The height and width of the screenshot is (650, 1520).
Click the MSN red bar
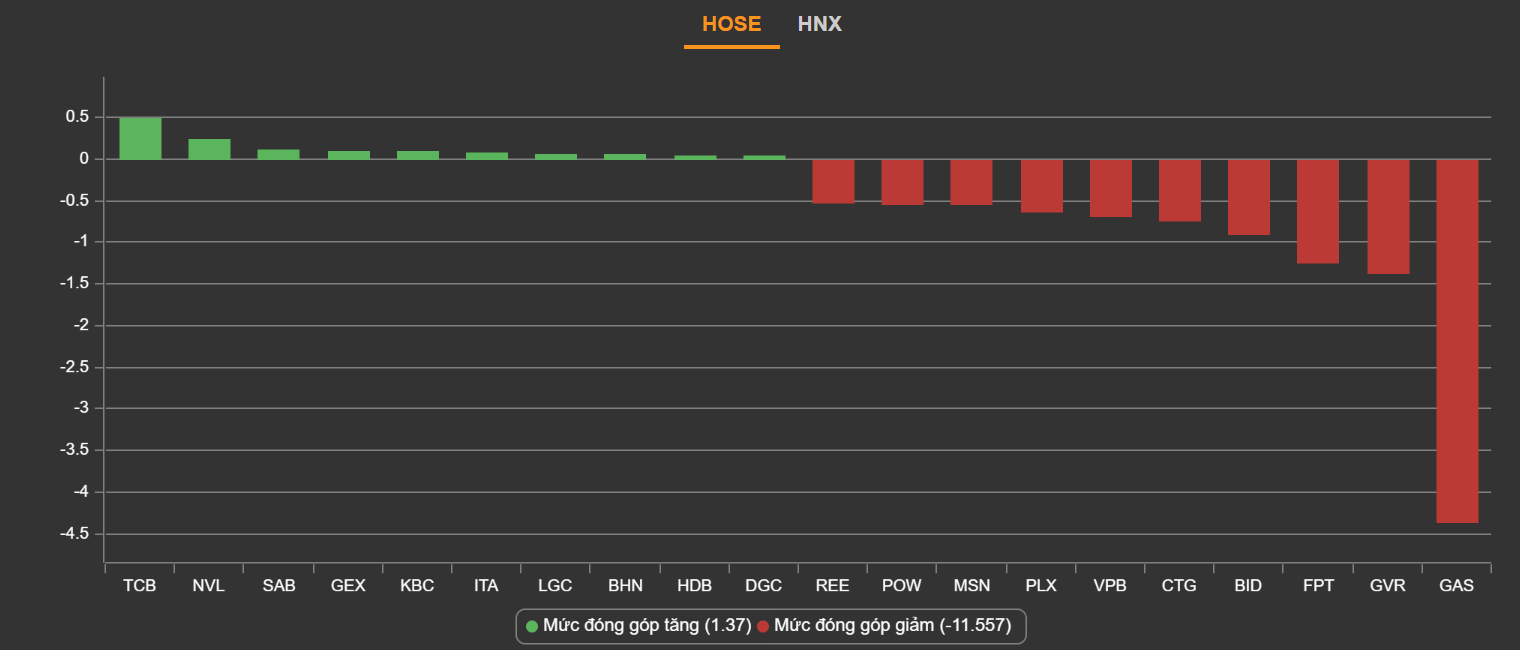pos(971,182)
